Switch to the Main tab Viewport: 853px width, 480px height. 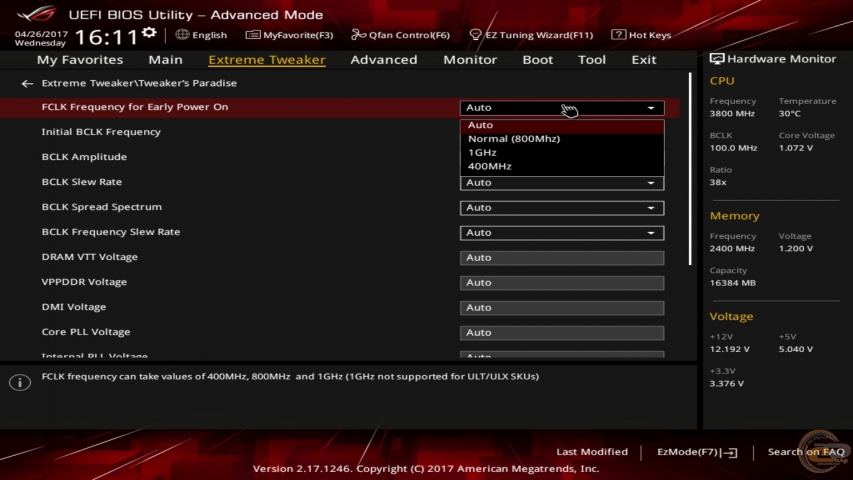point(165,60)
